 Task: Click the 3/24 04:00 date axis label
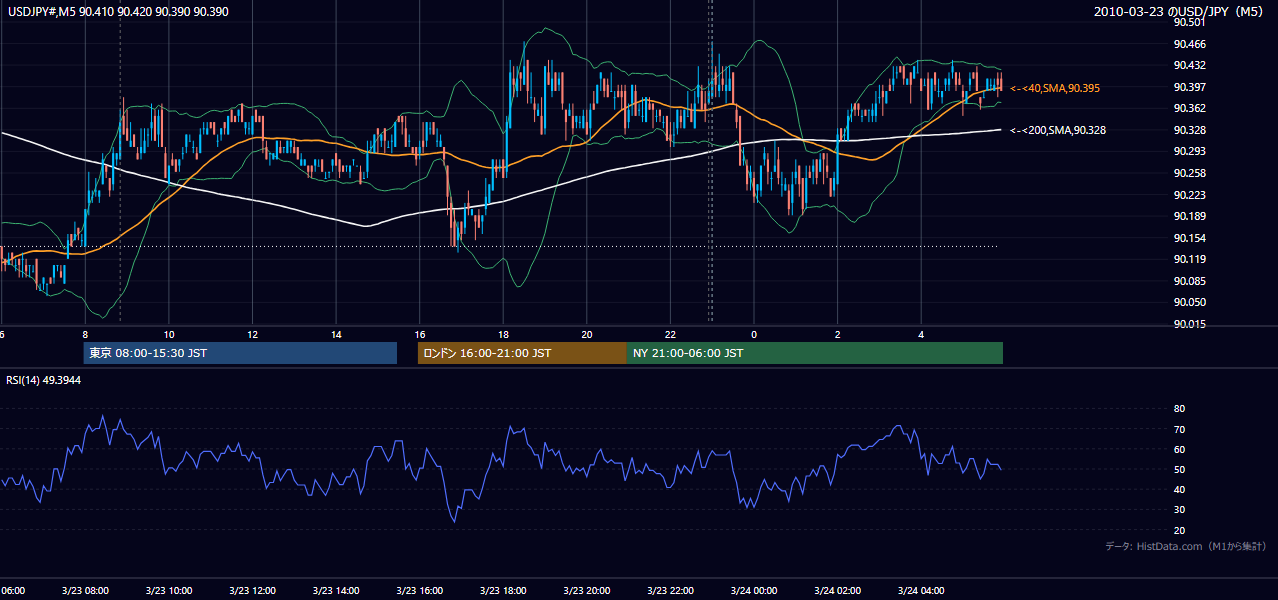click(921, 591)
